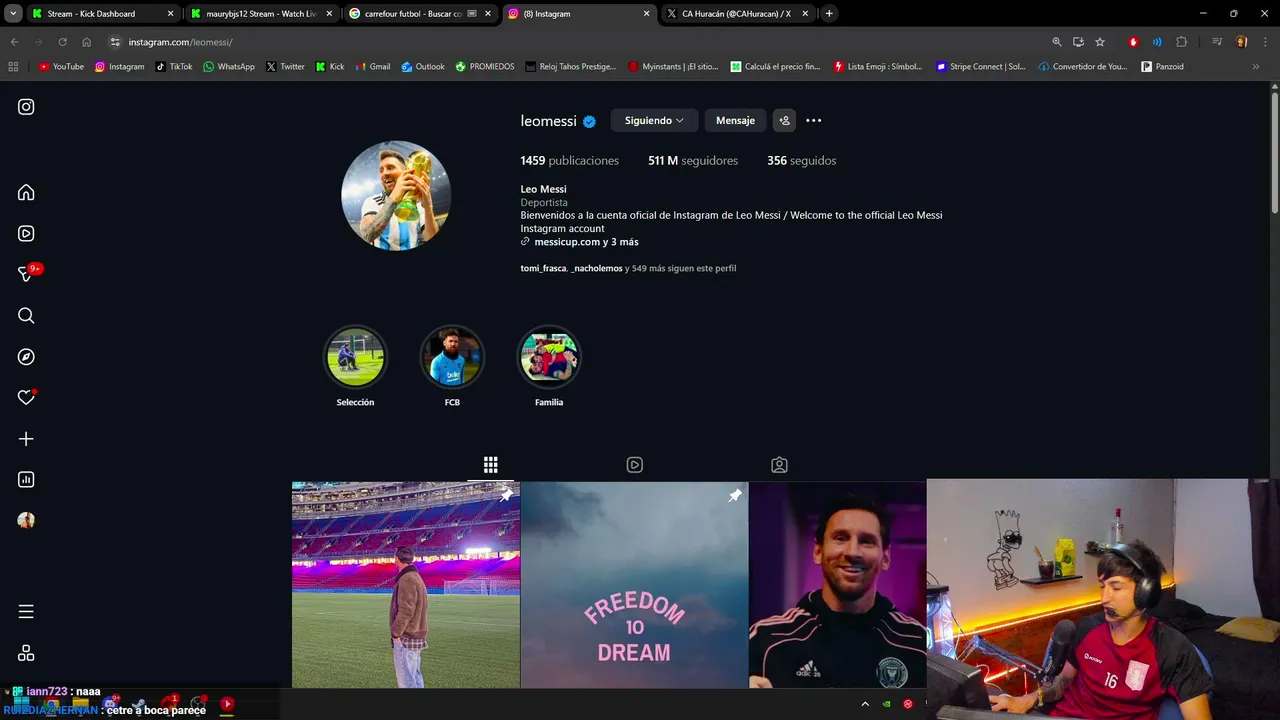This screenshot has height=720, width=1280.
Task: Open WhatsApp bookmark
Action: (x=229, y=67)
